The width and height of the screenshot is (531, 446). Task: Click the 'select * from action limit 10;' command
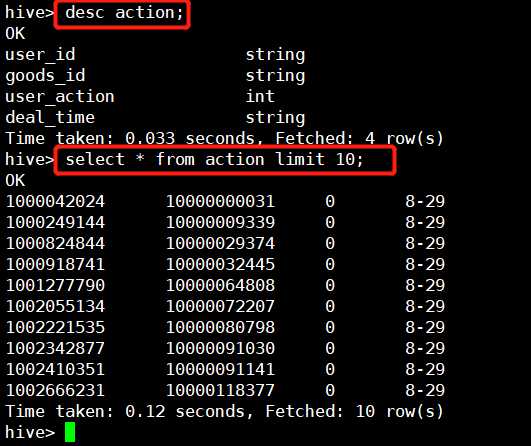(214, 160)
